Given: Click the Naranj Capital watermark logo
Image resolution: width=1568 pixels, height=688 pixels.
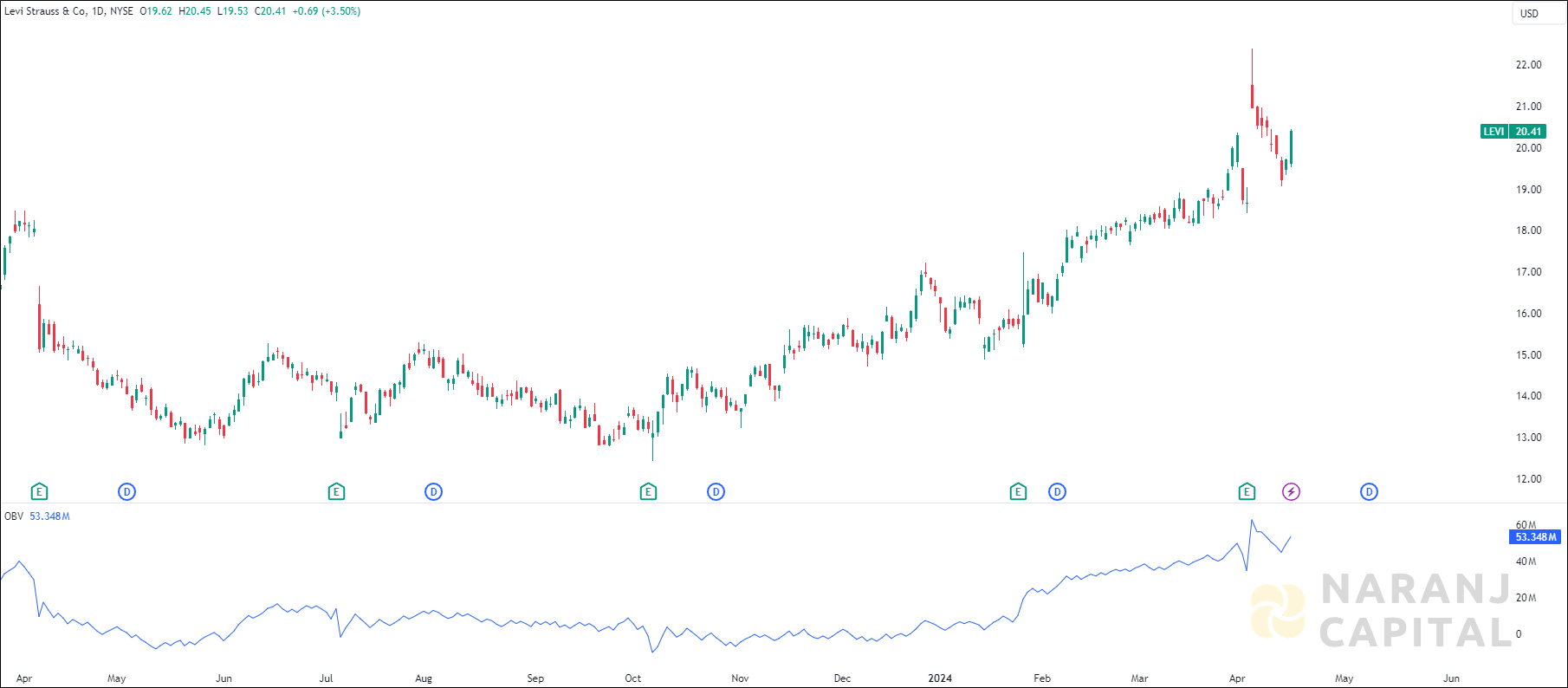Looking at the screenshot, I should 1381,611.
